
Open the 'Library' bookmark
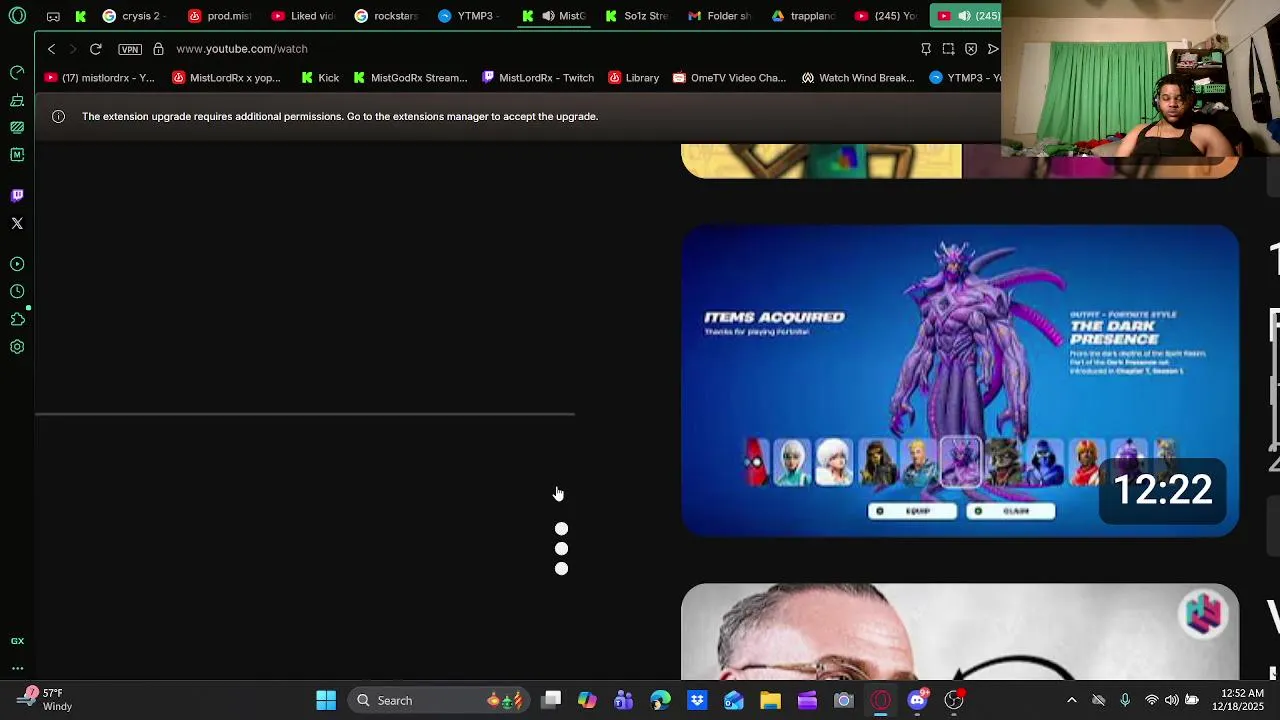pos(634,78)
